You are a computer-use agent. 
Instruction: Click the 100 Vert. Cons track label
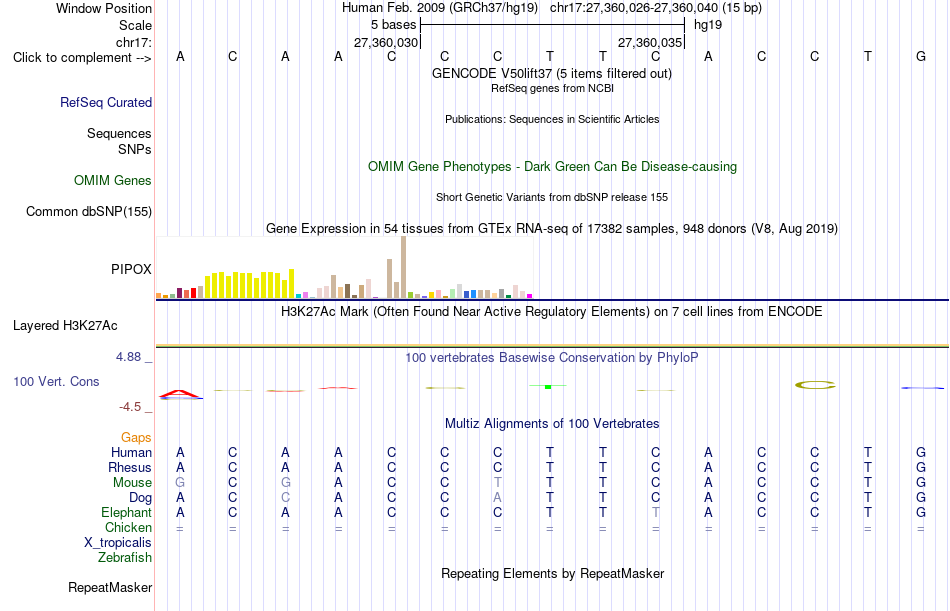tap(56, 381)
